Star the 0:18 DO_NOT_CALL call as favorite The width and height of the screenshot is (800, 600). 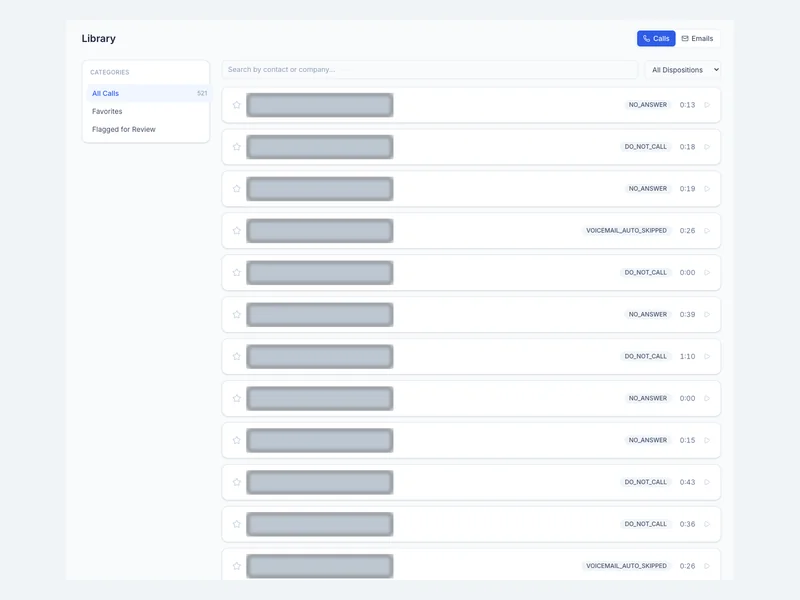[x=237, y=146]
